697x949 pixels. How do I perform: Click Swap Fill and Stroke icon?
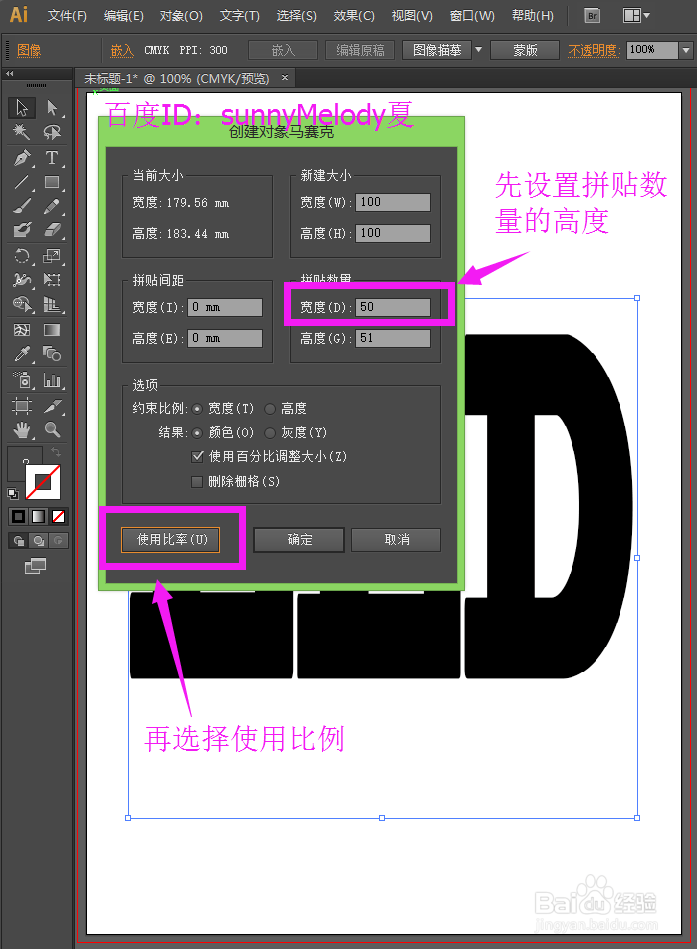(56, 452)
